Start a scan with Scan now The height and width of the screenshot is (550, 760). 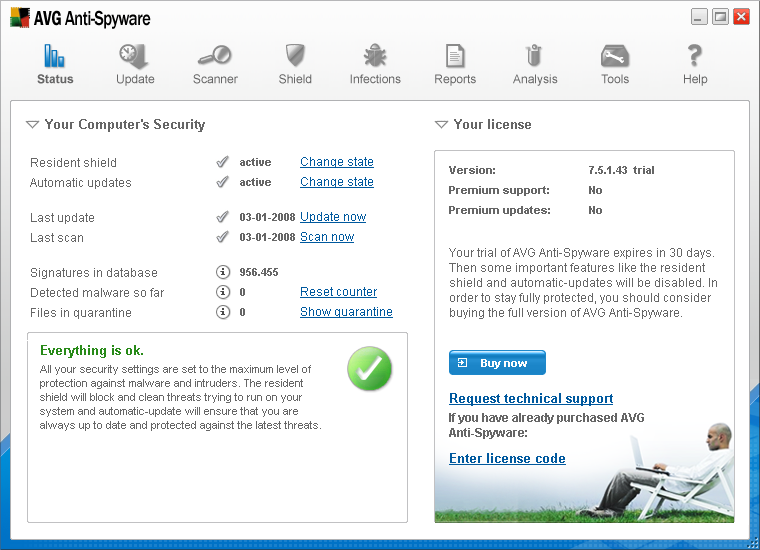327,237
